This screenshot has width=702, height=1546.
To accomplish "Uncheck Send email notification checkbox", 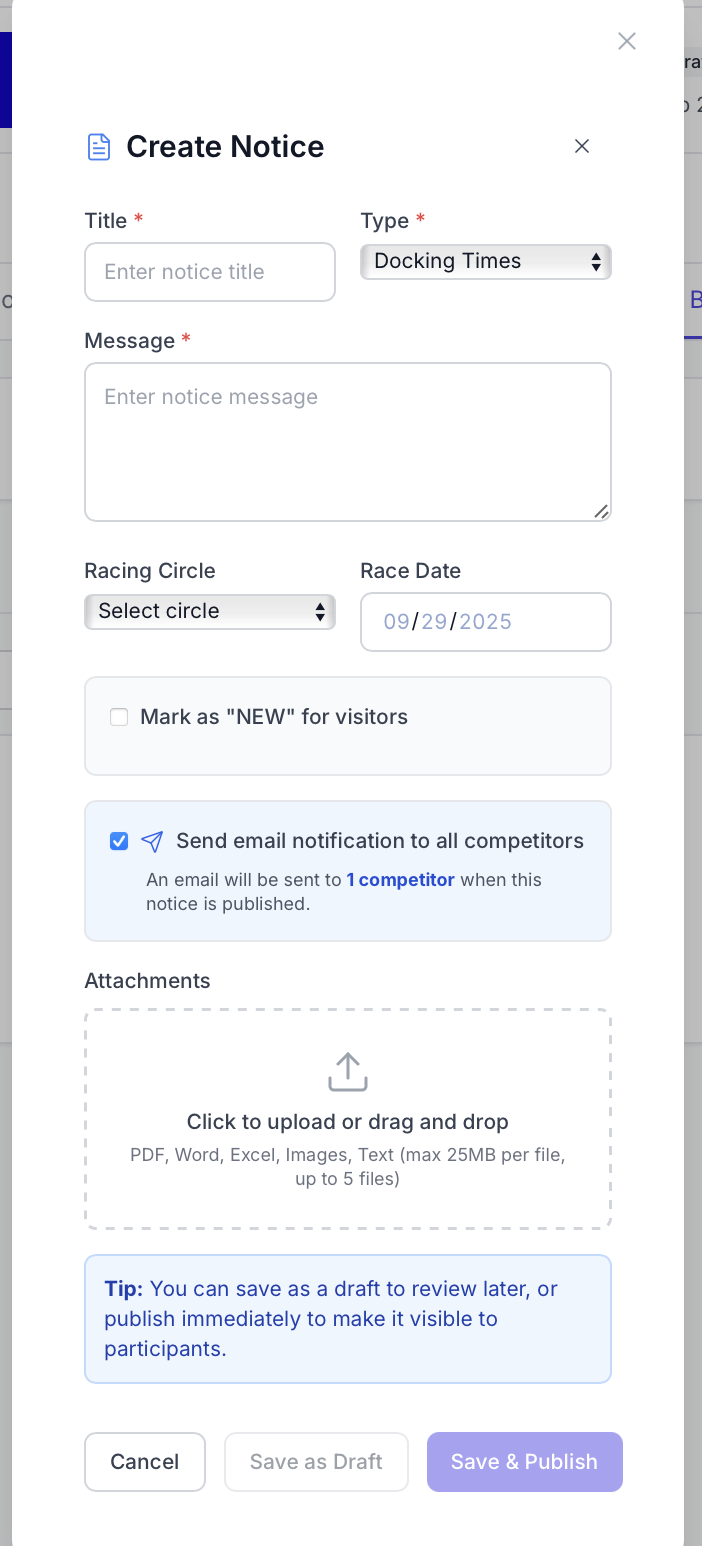I will (119, 841).
